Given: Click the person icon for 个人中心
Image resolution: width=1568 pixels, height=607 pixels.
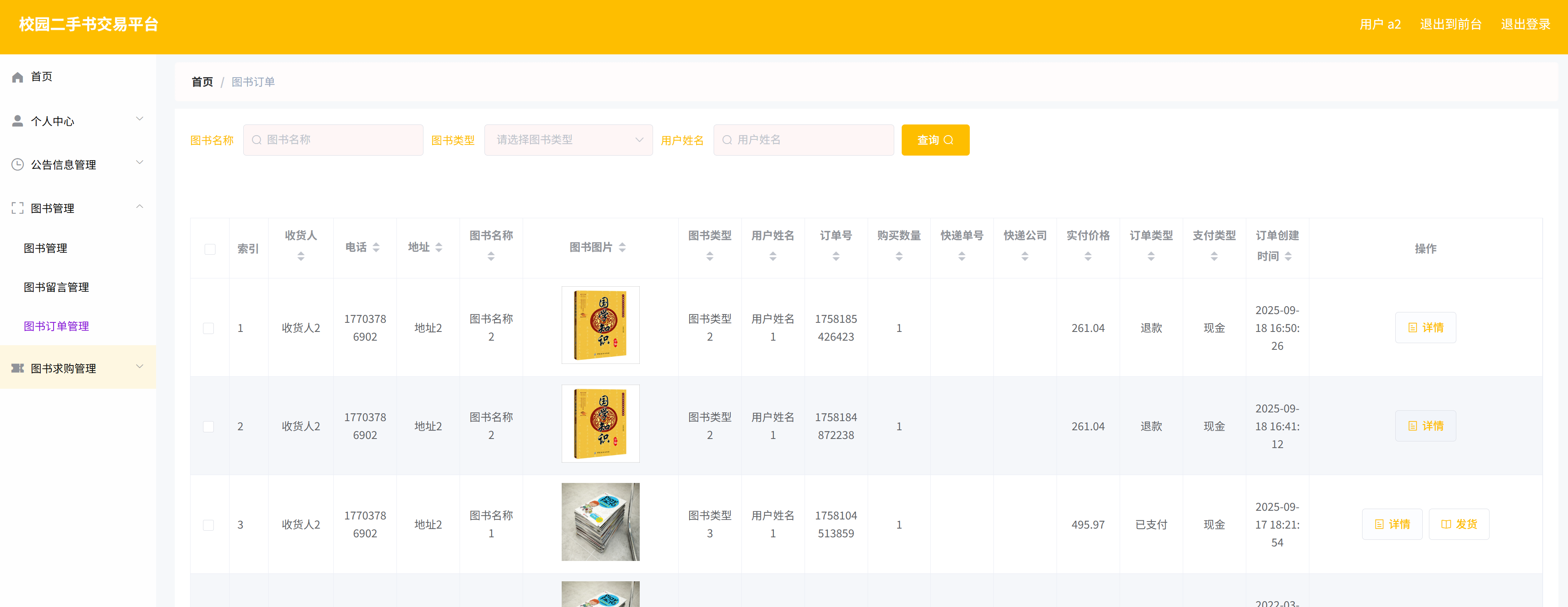Looking at the screenshot, I should click(18, 121).
